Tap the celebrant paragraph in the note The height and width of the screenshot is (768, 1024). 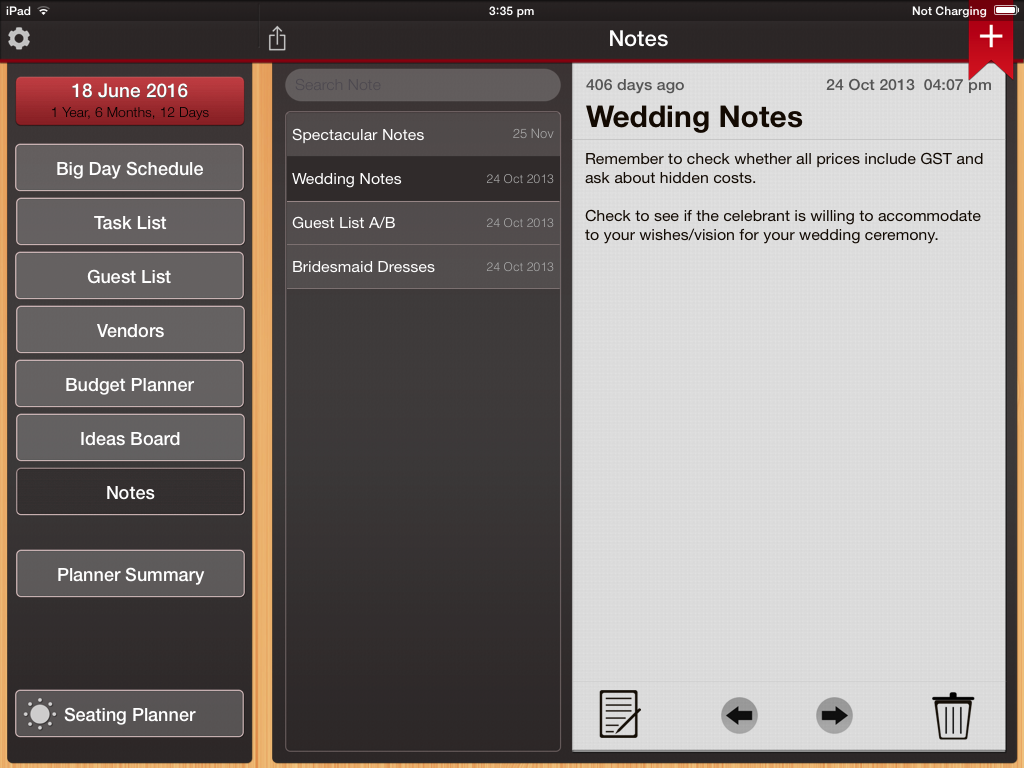782,225
